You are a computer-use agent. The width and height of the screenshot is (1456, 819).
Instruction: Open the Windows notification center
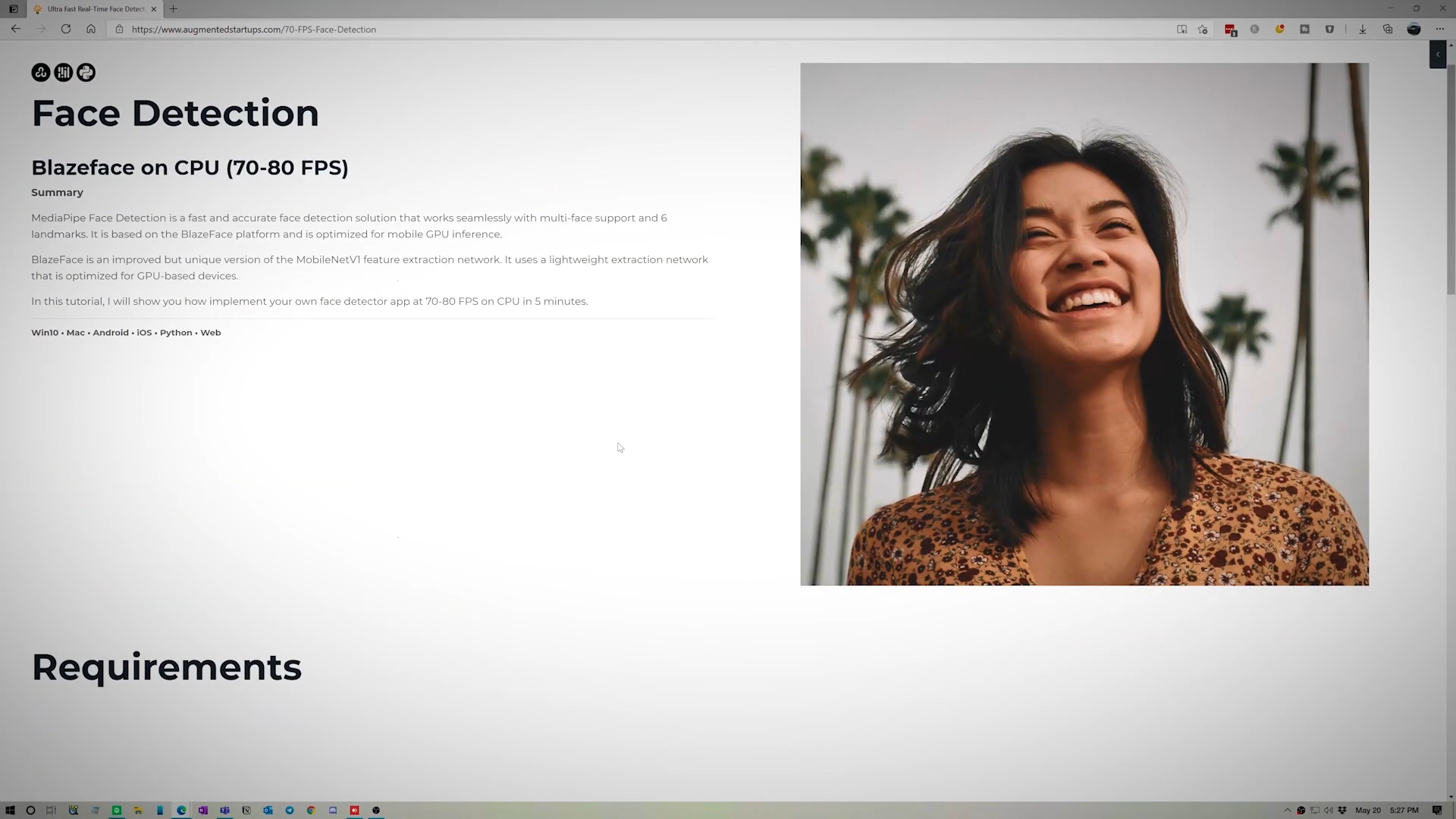(x=1437, y=810)
